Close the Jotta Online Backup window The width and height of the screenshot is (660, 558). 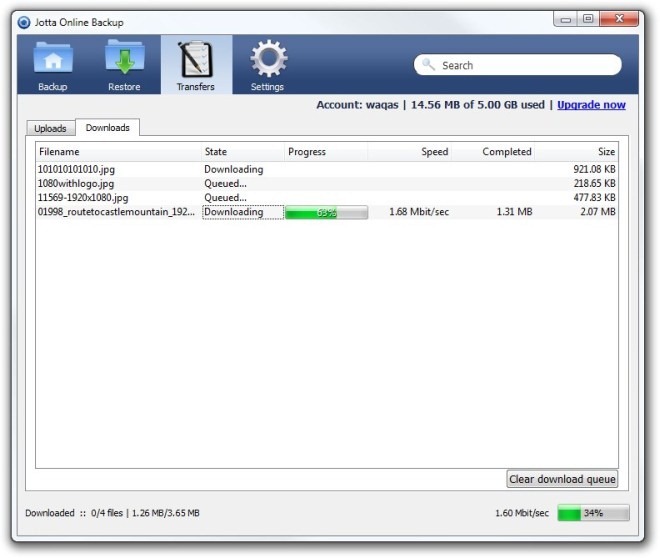[x=619, y=19]
